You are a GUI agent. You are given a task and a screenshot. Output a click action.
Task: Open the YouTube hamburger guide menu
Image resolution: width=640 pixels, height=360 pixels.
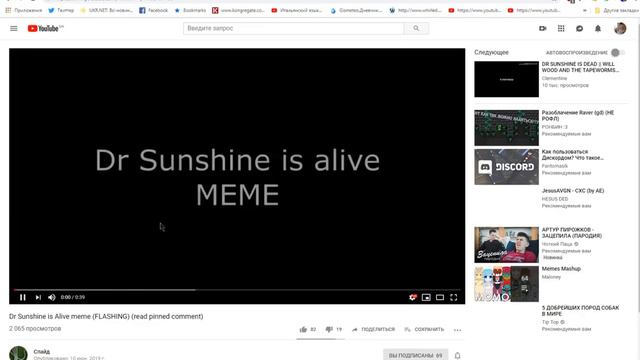tap(14, 29)
